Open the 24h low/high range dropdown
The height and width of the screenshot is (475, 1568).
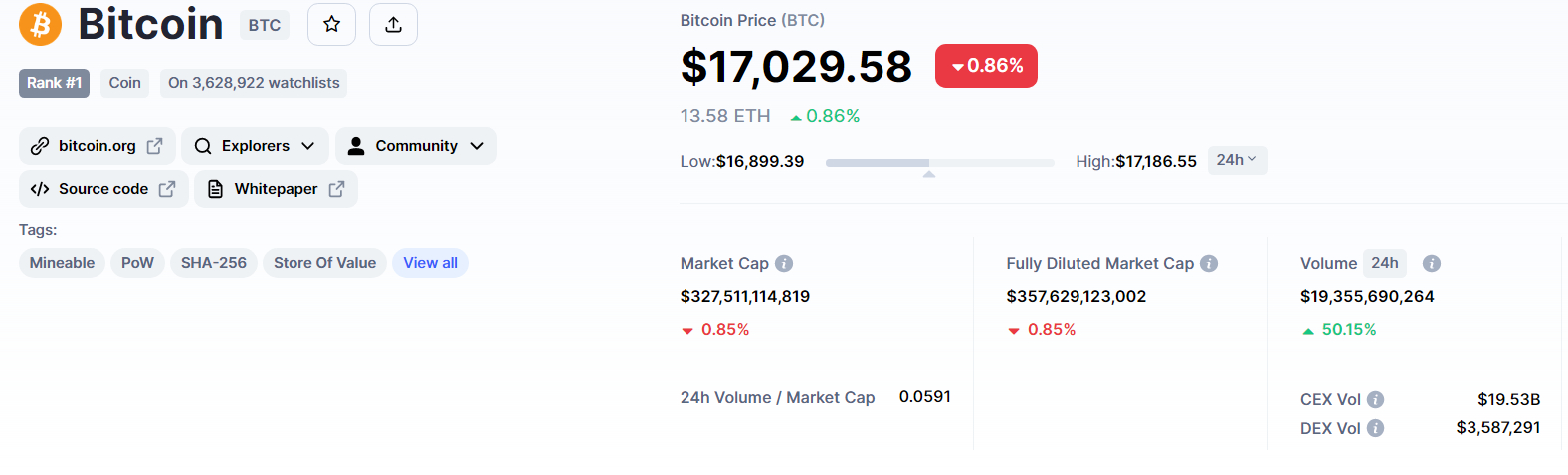[x=1237, y=160]
